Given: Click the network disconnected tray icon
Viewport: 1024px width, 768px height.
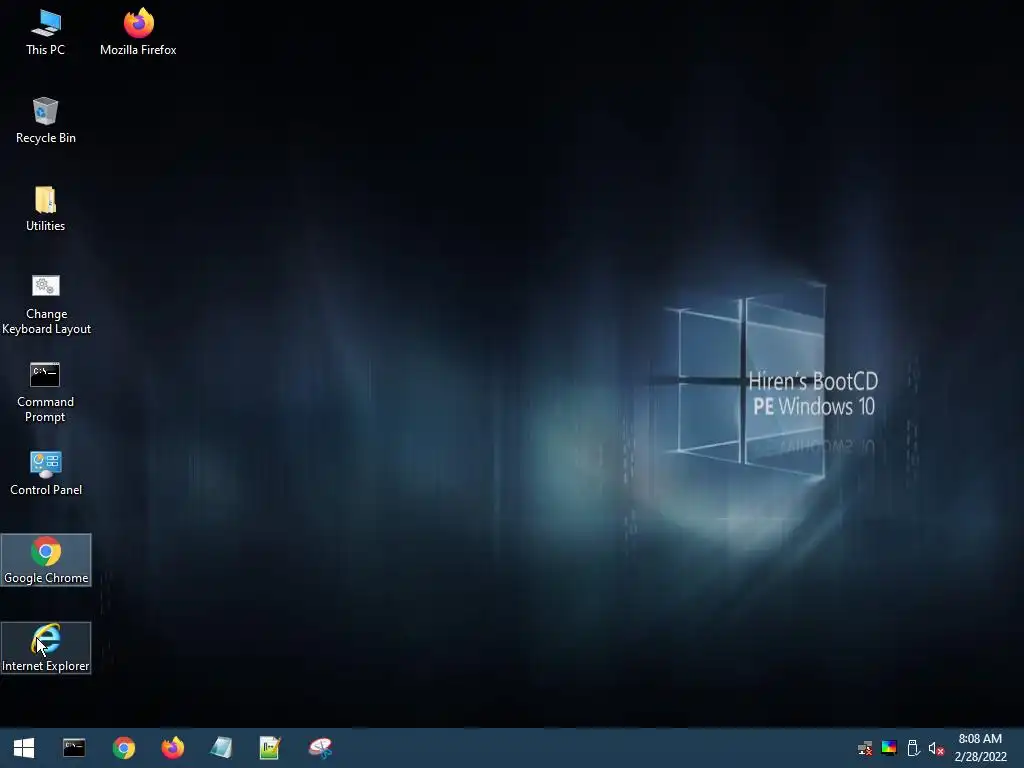Looking at the screenshot, I should tap(865, 748).
